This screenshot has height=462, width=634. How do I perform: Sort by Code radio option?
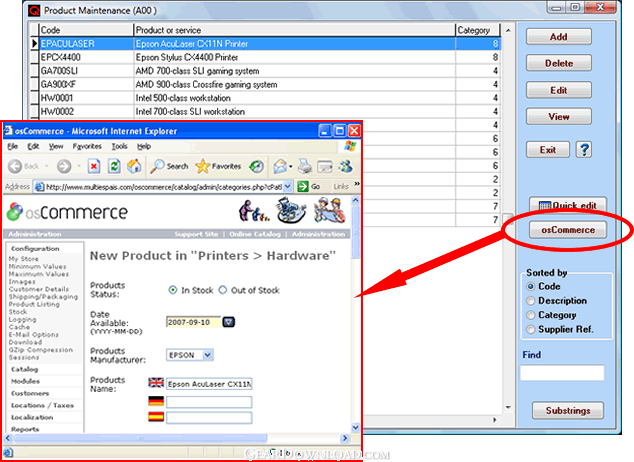click(530, 287)
